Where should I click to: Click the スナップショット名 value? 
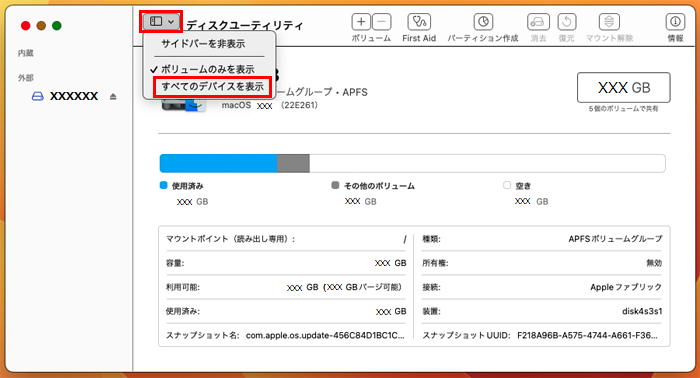coord(325,335)
